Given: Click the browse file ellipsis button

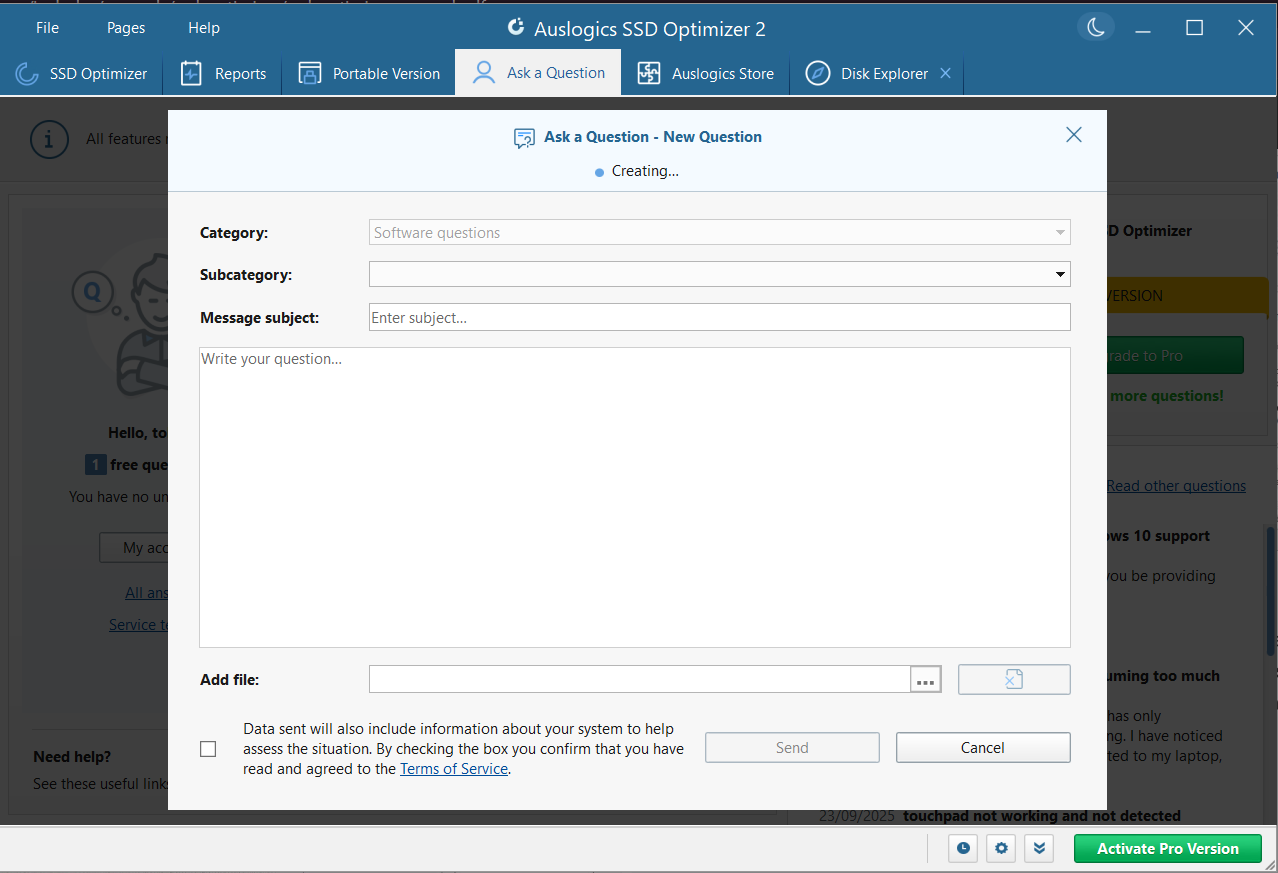Looking at the screenshot, I should tap(925, 680).
